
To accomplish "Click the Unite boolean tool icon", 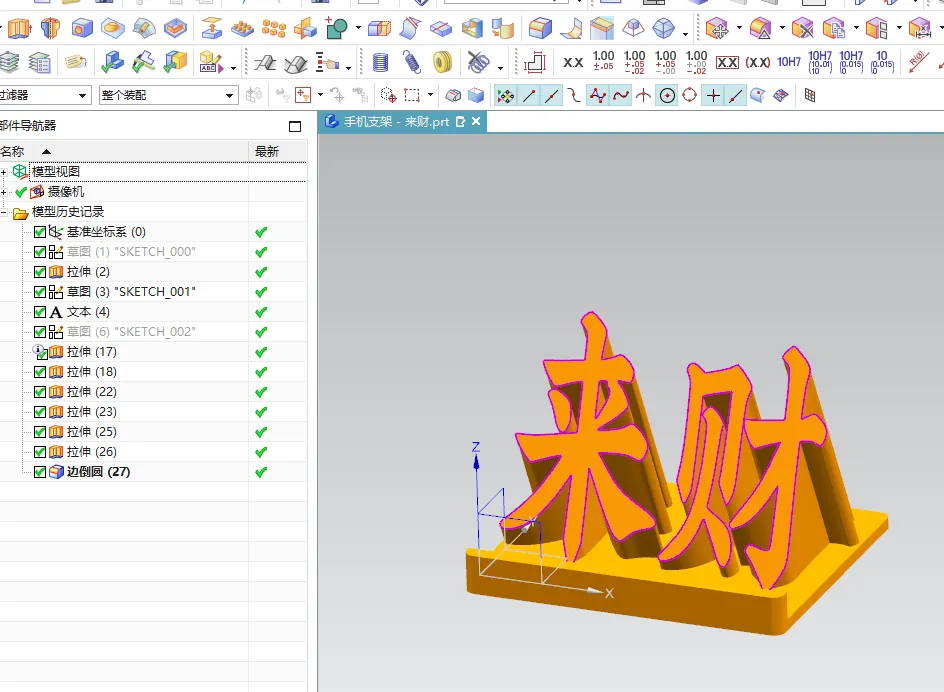I will [336, 28].
